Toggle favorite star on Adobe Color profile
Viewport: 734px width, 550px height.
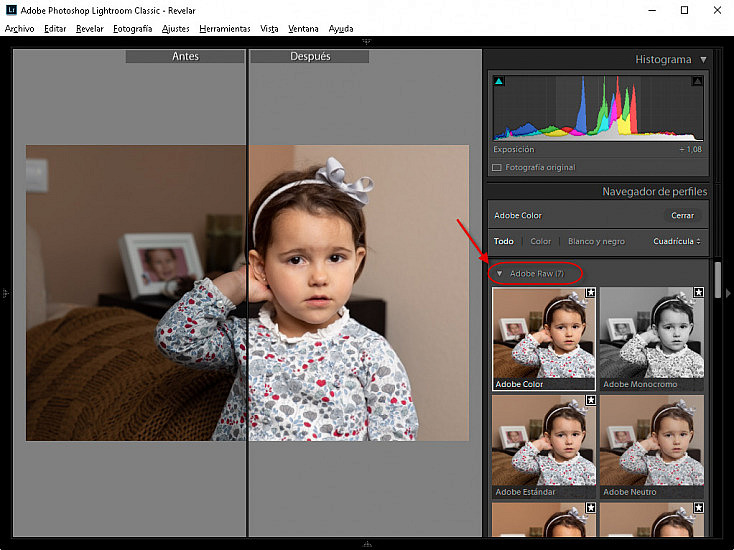click(x=591, y=293)
